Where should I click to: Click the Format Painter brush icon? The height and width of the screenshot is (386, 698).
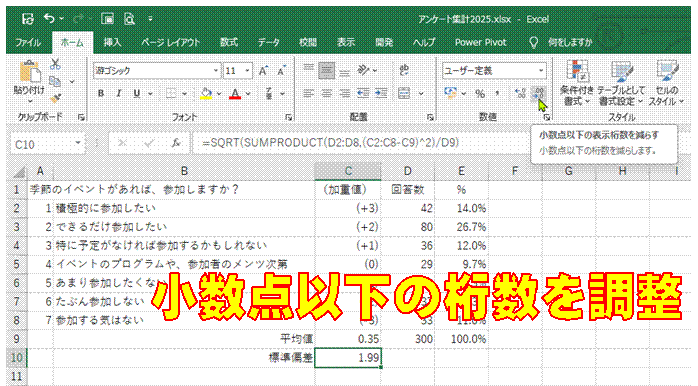pos(55,98)
